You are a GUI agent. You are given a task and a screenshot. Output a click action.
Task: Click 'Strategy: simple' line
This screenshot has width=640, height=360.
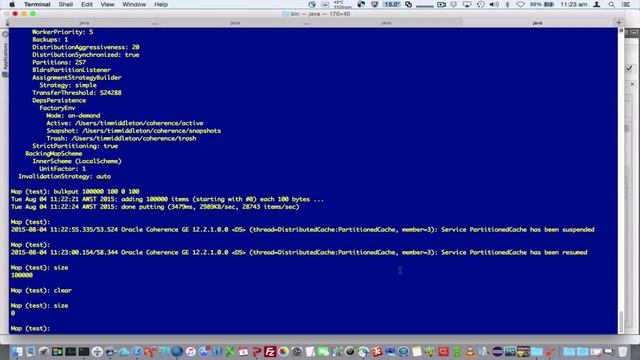tap(68, 85)
